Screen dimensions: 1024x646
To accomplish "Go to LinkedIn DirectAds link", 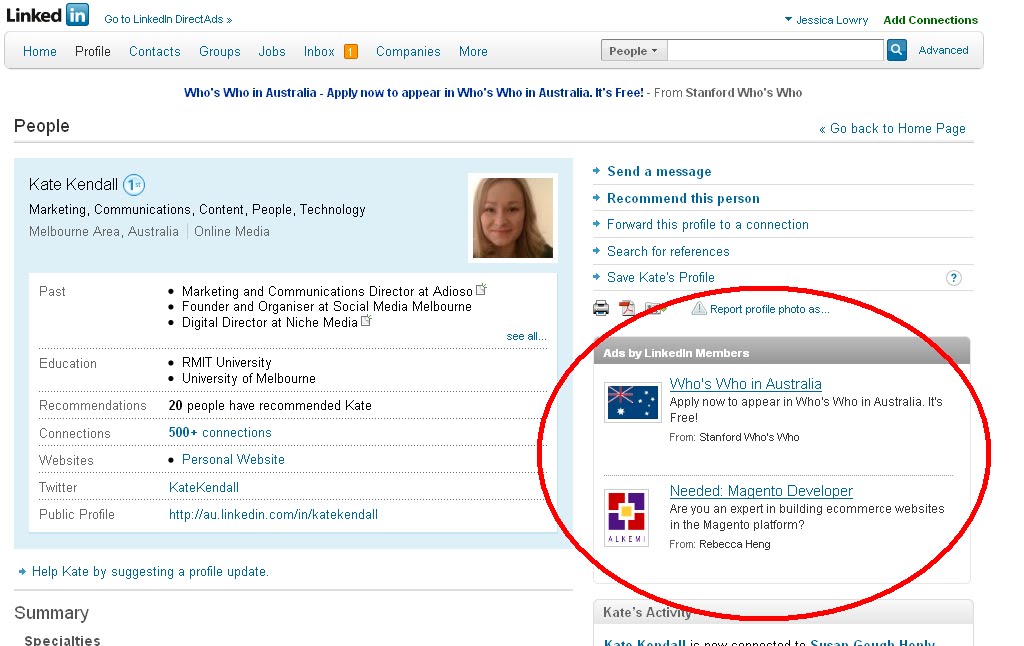I will pyautogui.click(x=168, y=20).
